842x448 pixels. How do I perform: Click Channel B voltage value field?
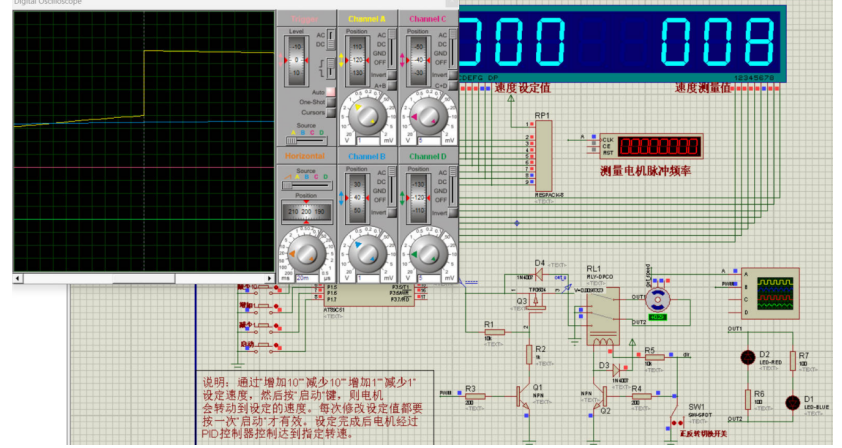coord(368,278)
